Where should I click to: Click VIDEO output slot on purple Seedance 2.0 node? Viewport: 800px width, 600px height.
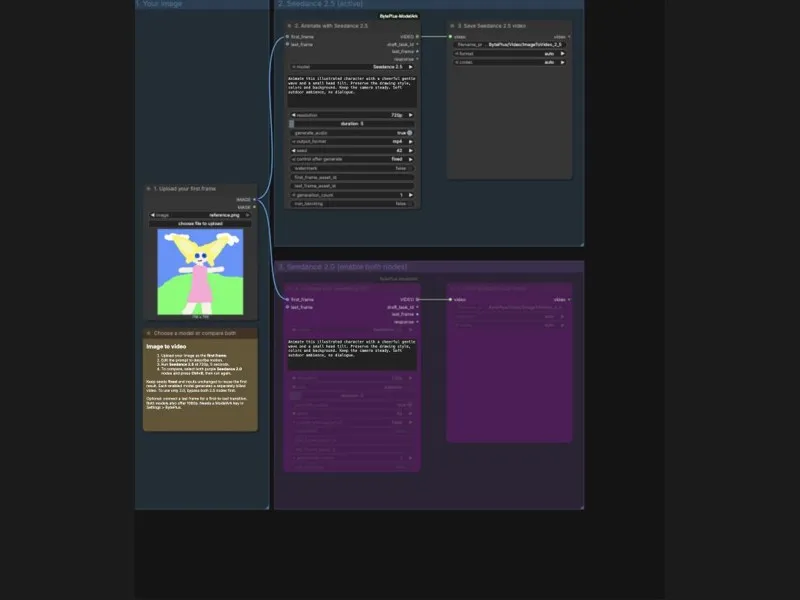417,299
